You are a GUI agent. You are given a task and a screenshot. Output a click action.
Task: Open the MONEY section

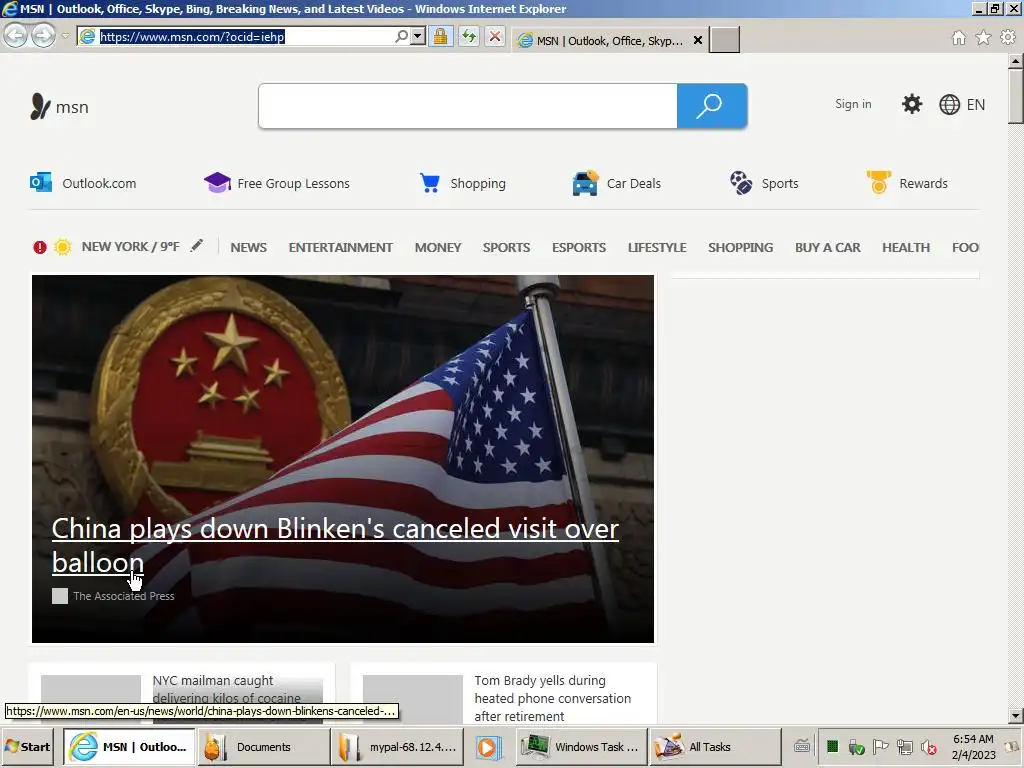coord(438,248)
